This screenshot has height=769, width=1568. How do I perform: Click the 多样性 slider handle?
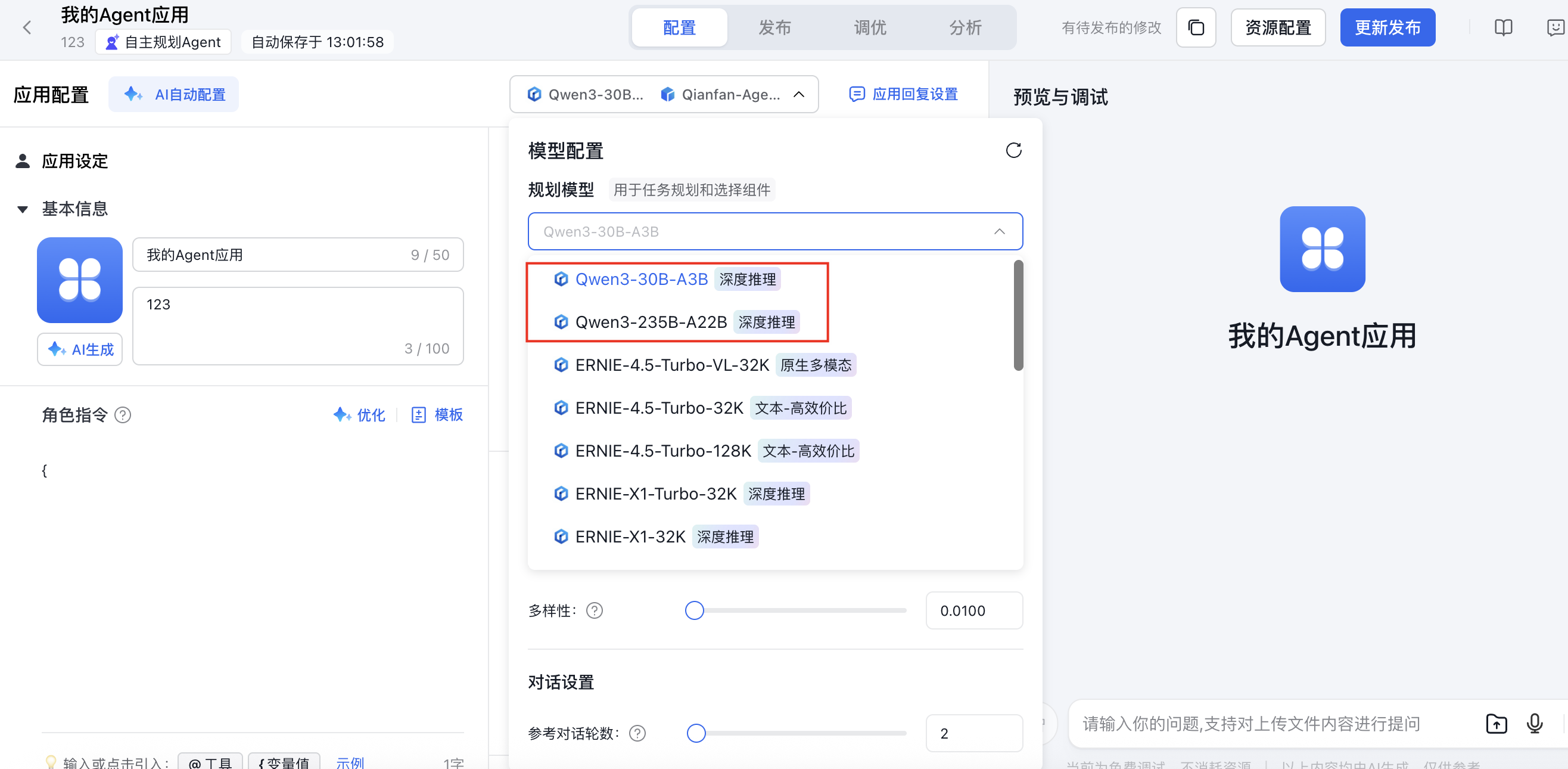tap(694, 610)
